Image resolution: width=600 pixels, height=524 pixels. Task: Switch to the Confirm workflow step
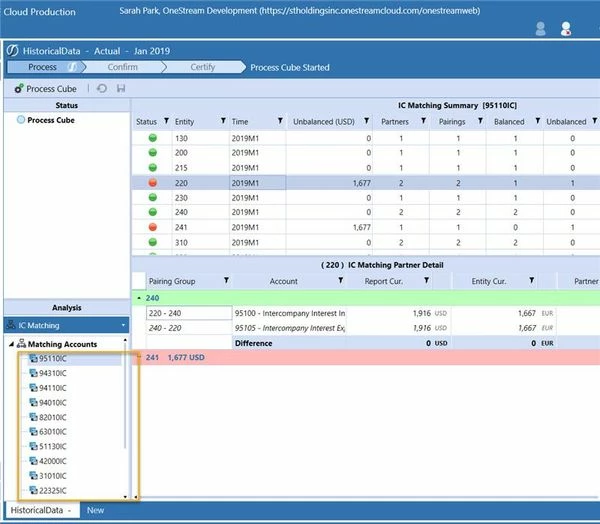click(122, 67)
